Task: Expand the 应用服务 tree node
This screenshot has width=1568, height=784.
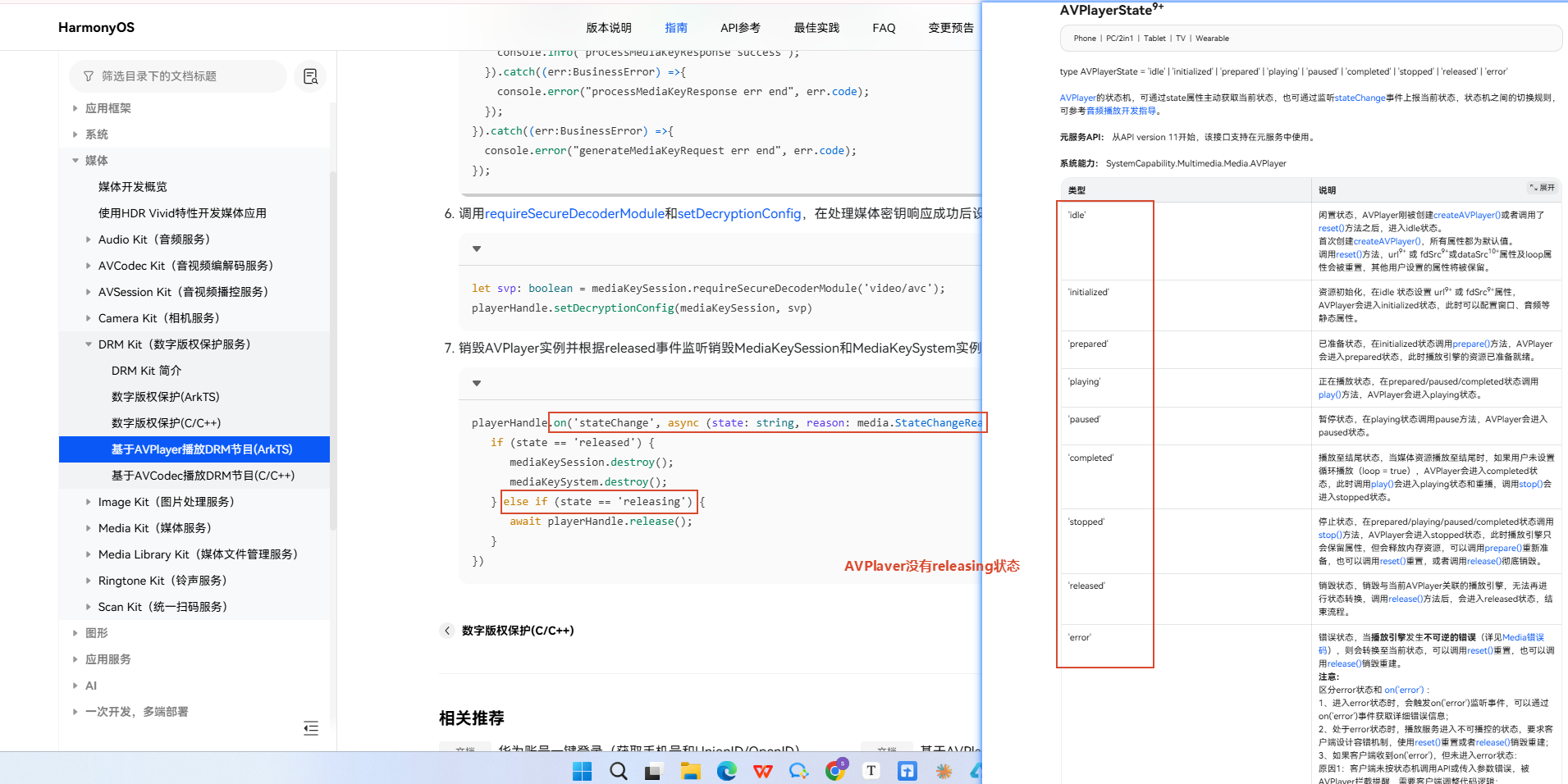Action: 75,659
